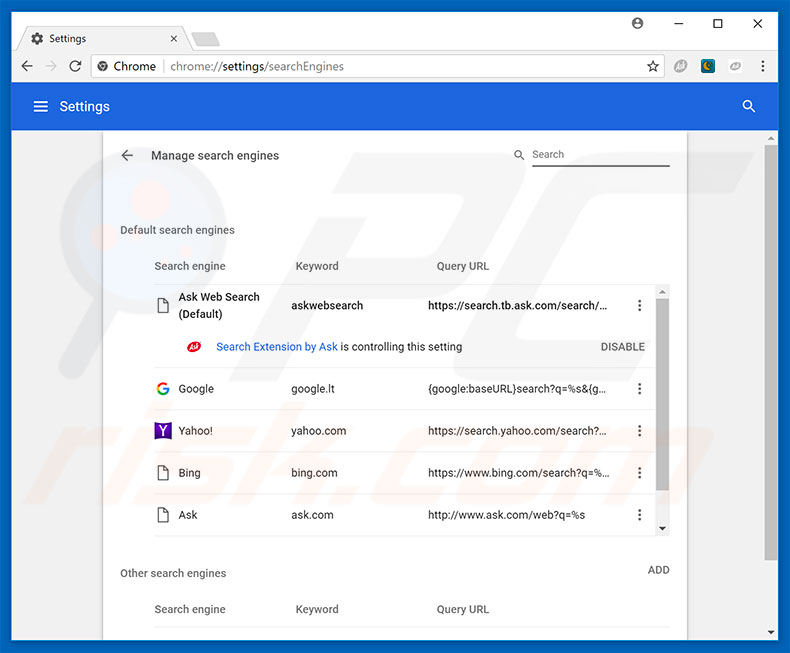Open Chrome's three-dot menu
Image resolution: width=790 pixels, height=653 pixels.
tap(763, 66)
